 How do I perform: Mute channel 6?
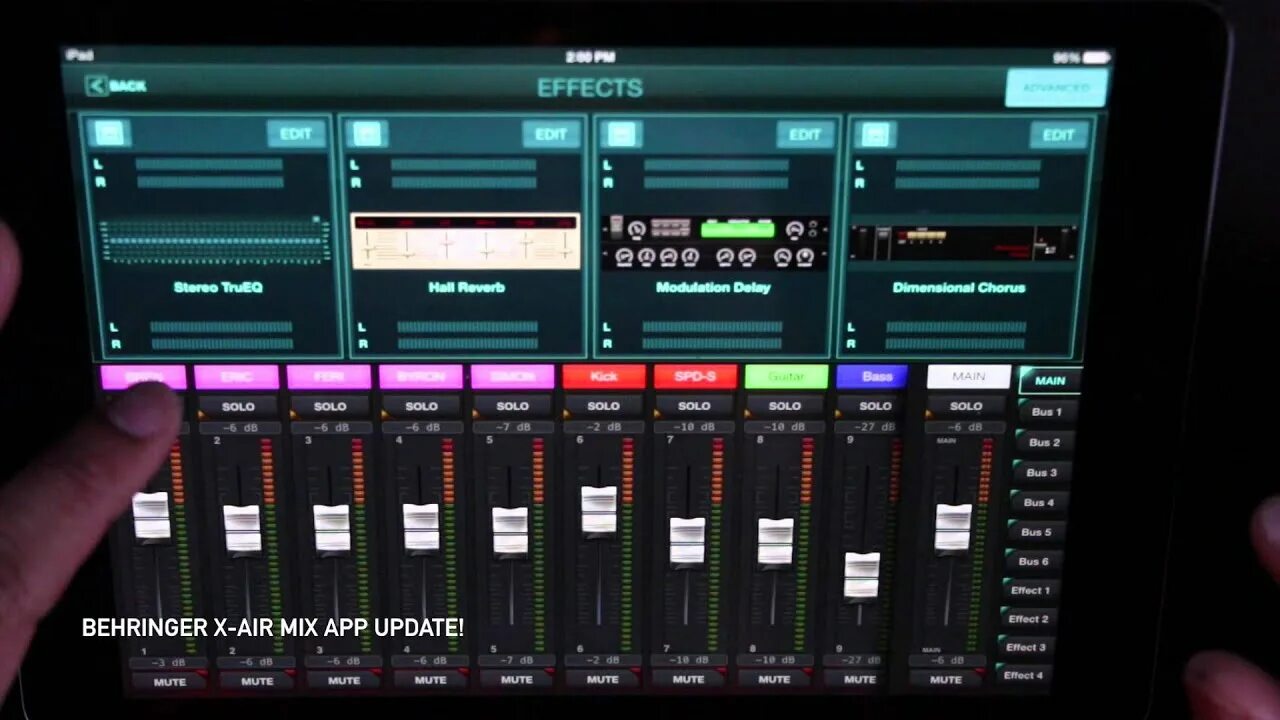[602, 680]
